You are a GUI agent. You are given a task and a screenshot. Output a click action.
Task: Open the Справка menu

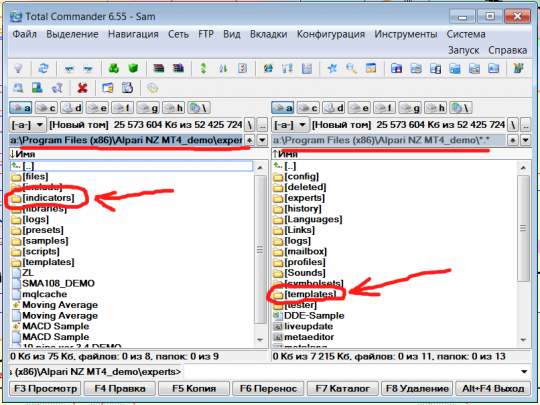click(508, 50)
